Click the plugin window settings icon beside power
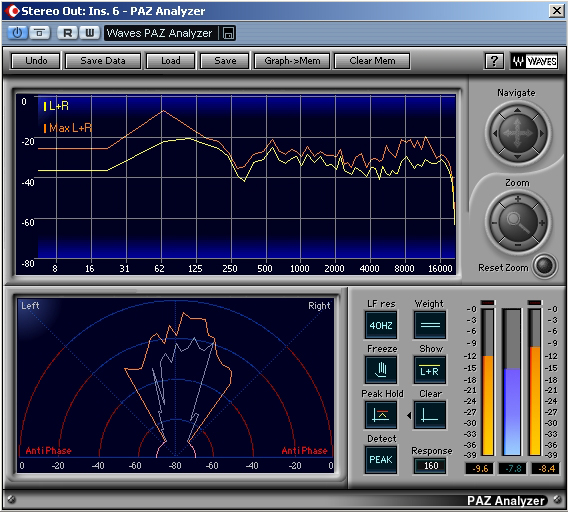This screenshot has width=568, height=512. [39, 33]
